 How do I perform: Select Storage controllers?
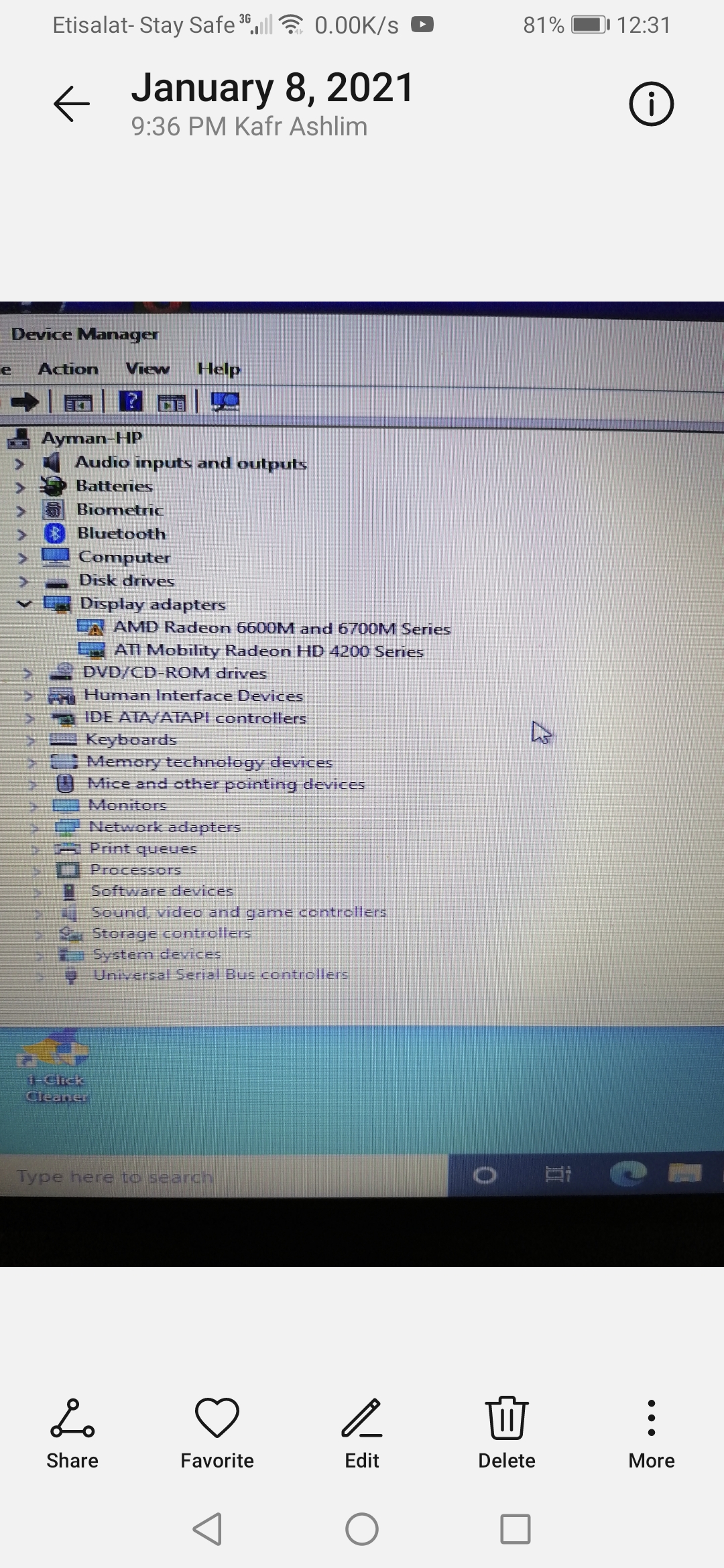[x=172, y=933]
